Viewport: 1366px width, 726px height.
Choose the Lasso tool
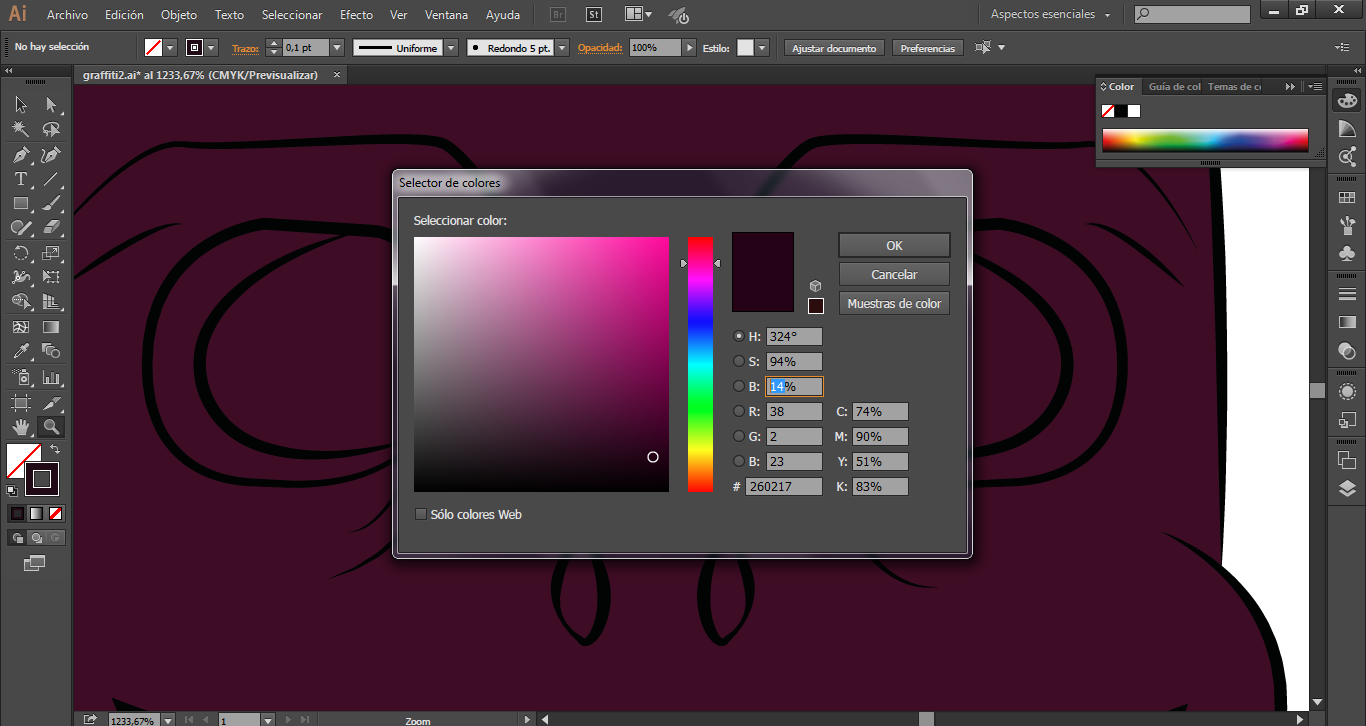pos(51,130)
